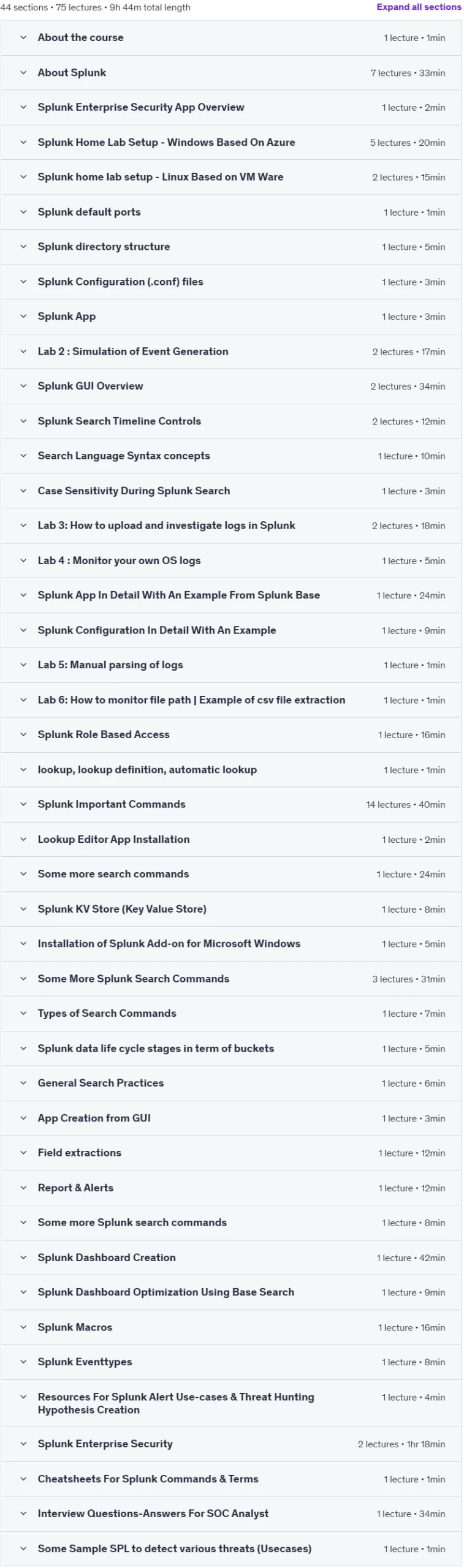
Task: Expand Splunk Enterprise Security 2 lectures section
Action: tap(231, 1444)
